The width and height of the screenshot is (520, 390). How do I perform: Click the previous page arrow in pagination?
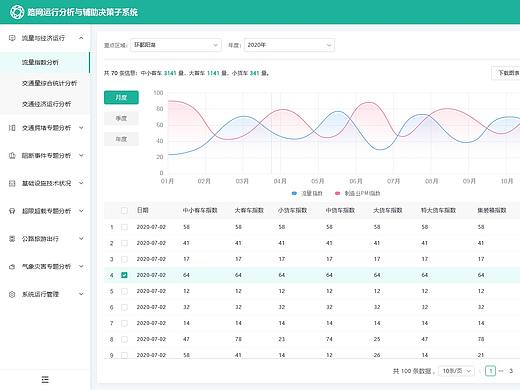[480, 371]
